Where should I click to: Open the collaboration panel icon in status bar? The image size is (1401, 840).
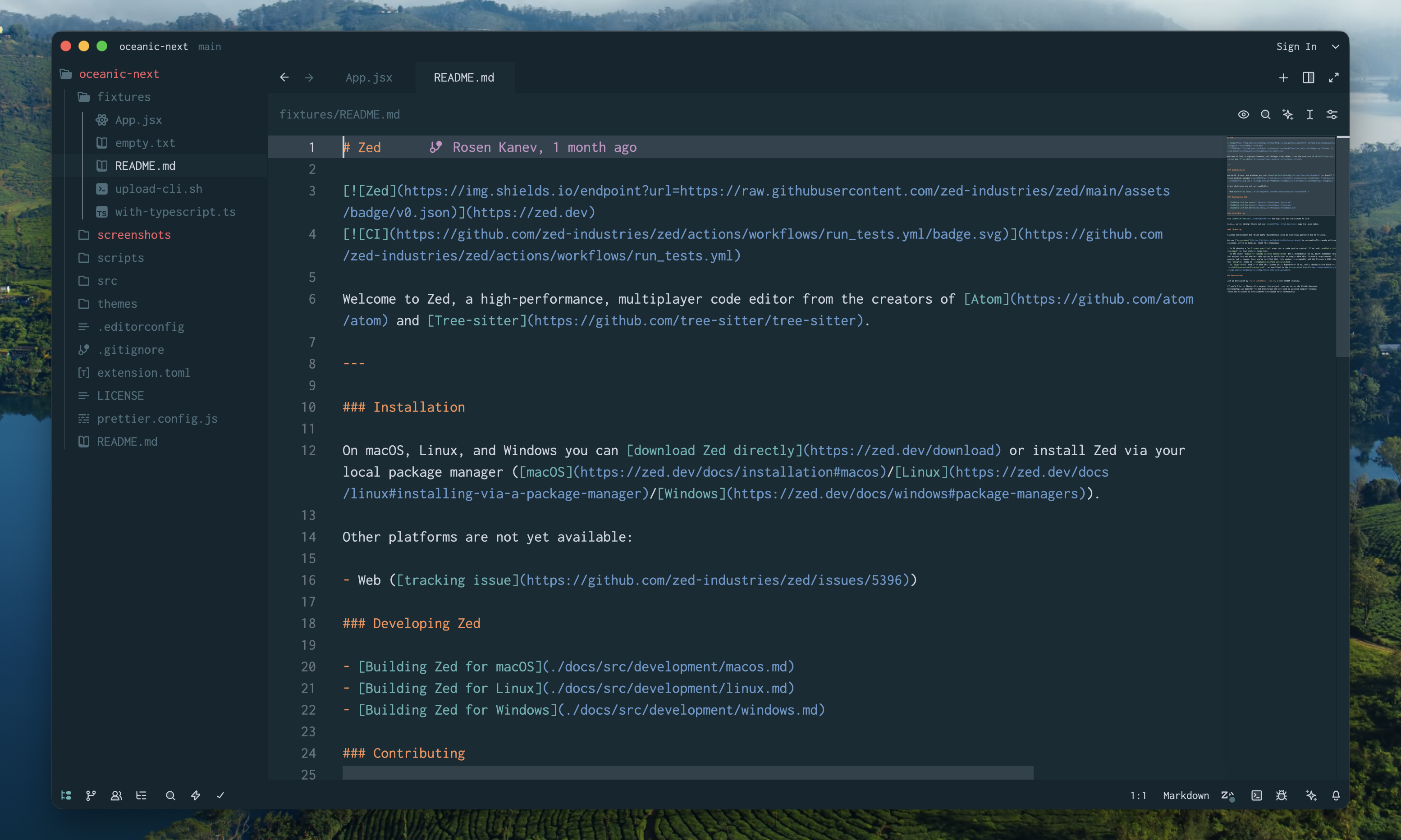point(116,795)
